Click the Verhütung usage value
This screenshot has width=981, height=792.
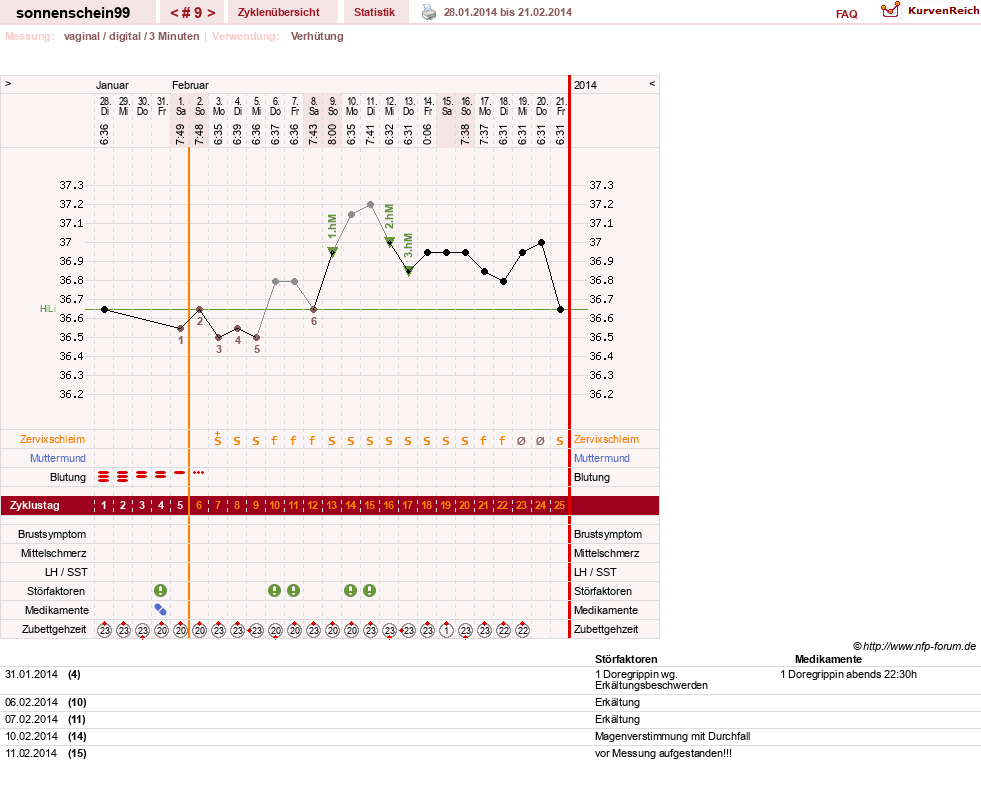[317, 36]
